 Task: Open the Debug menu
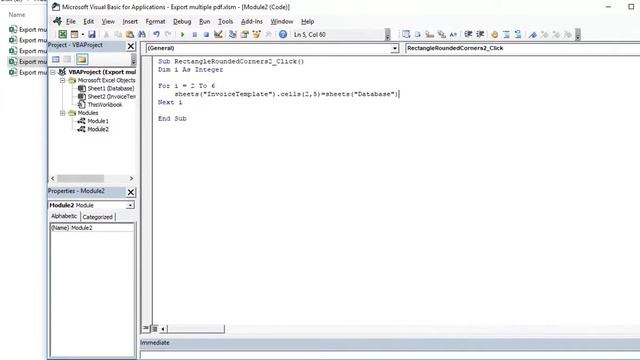pyautogui.click(x=182, y=22)
